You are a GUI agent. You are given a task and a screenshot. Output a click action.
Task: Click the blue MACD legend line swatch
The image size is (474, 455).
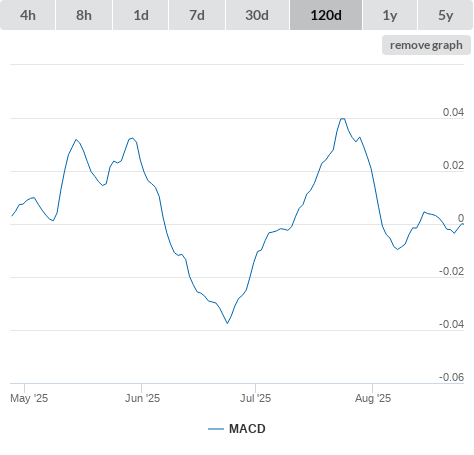tap(216, 429)
